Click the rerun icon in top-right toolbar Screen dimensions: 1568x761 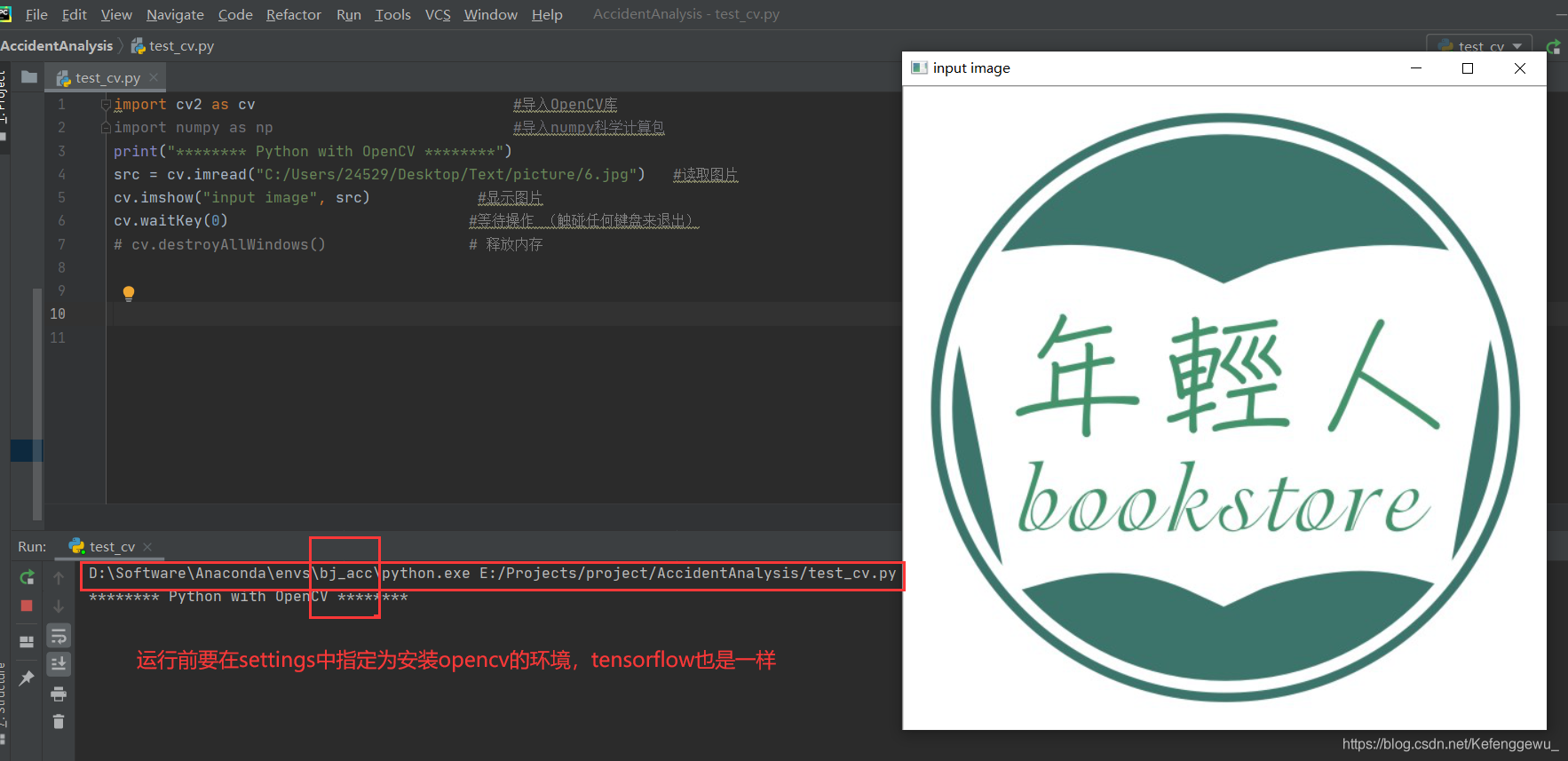click(1554, 46)
